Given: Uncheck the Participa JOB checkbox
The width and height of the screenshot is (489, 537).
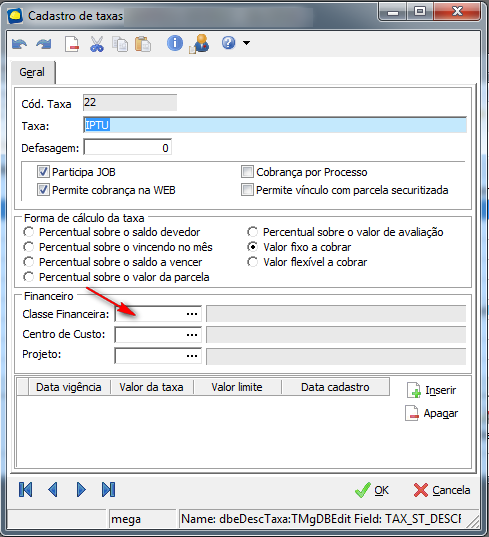Looking at the screenshot, I should tap(43, 172).
